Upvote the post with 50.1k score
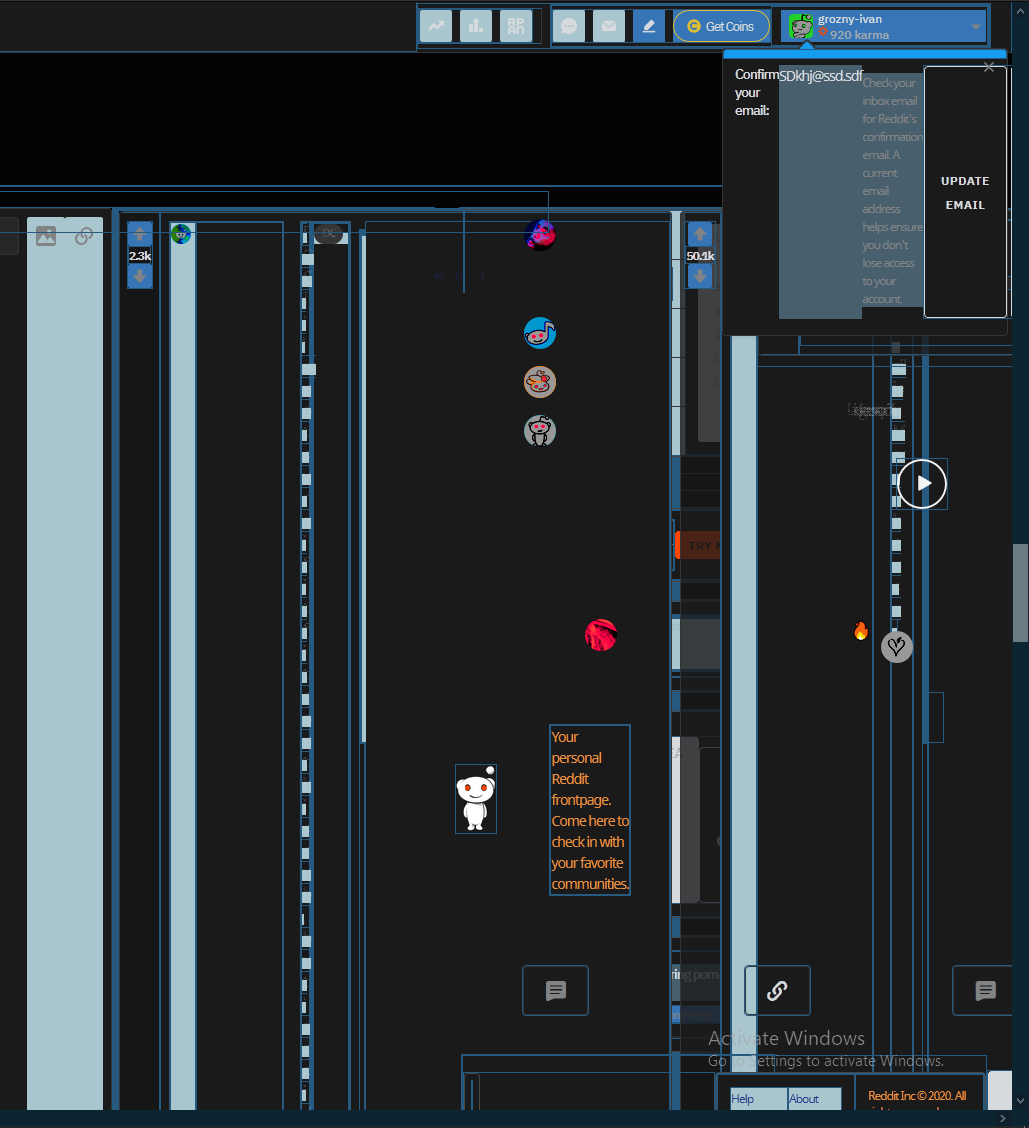Screen dimensions: 1029x1128 coord(700,234)
